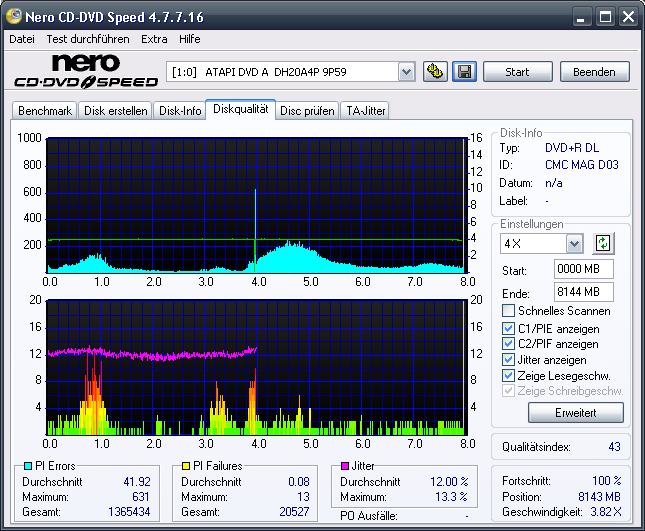Click the cyan PI Errors color swatch
This screenshot has height=531, width=645.
click(x=28, y=466)
